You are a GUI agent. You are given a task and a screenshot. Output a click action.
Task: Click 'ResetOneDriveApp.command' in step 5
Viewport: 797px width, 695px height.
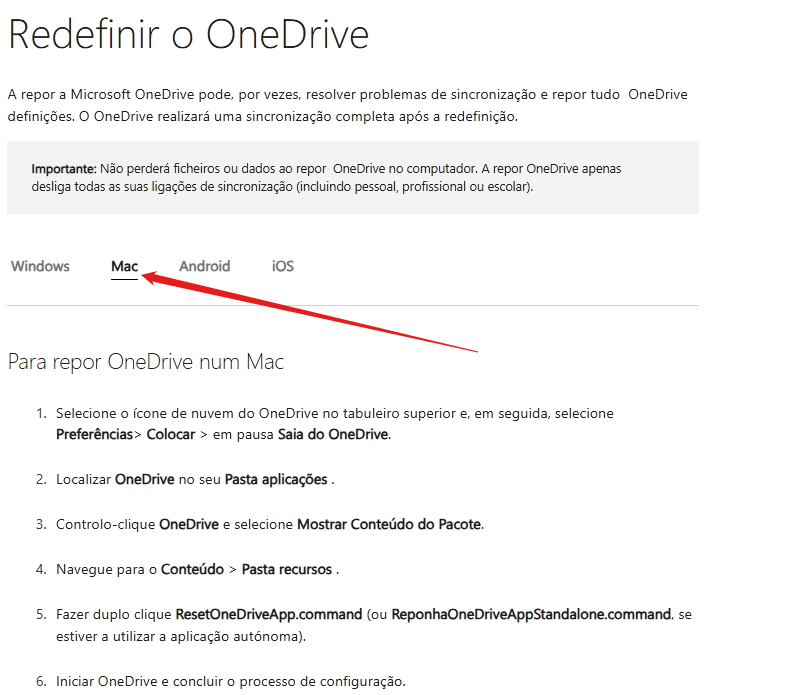pyautogui.click(x=269, y=614)
